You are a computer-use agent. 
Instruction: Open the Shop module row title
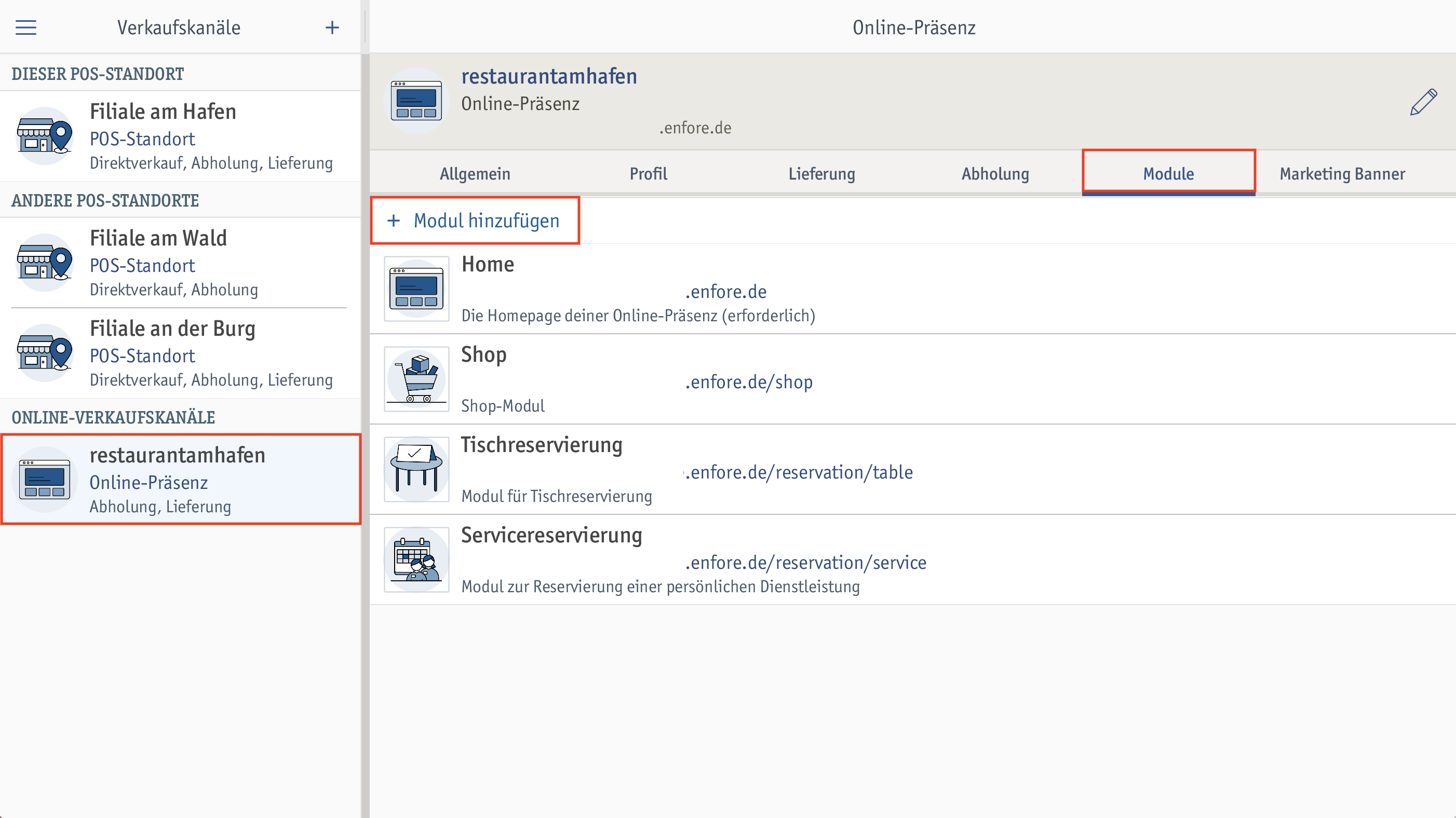(484, 355)
